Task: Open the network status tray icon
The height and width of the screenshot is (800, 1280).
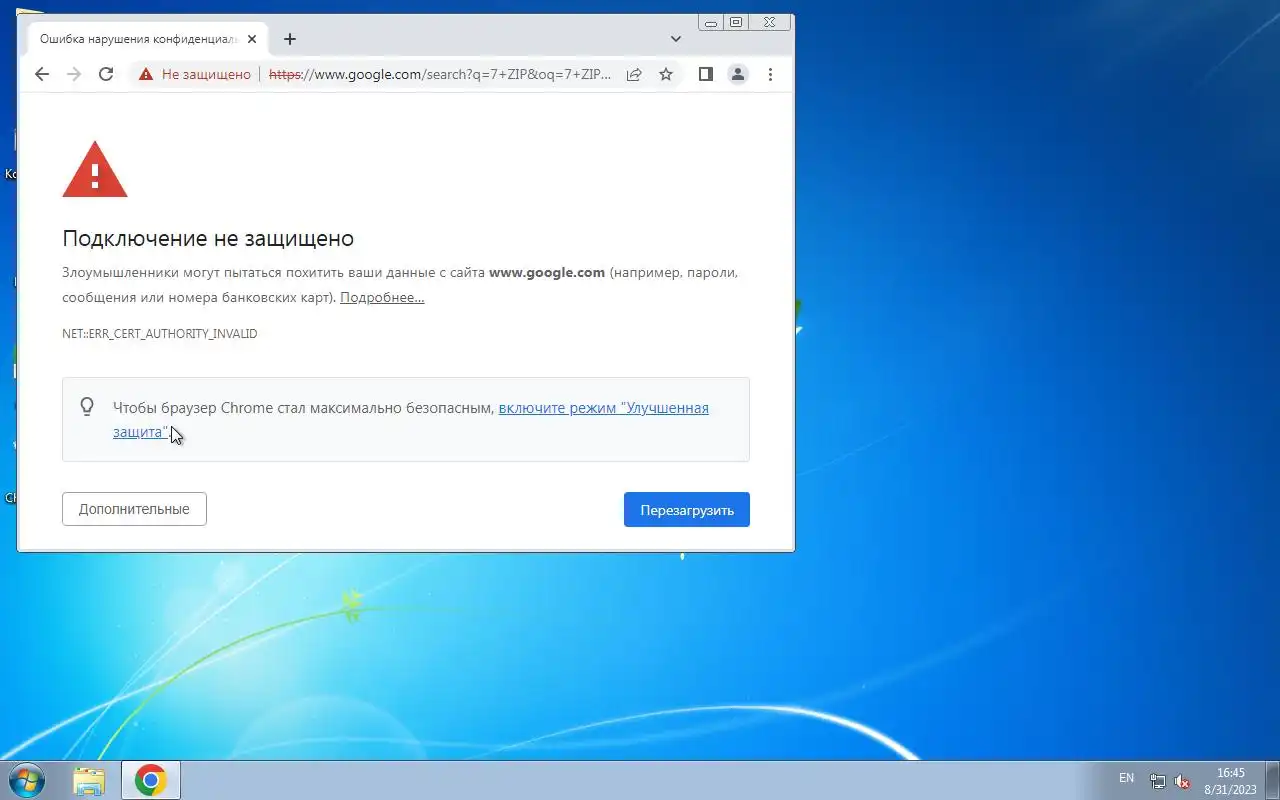Action: tap(1158, 781)
